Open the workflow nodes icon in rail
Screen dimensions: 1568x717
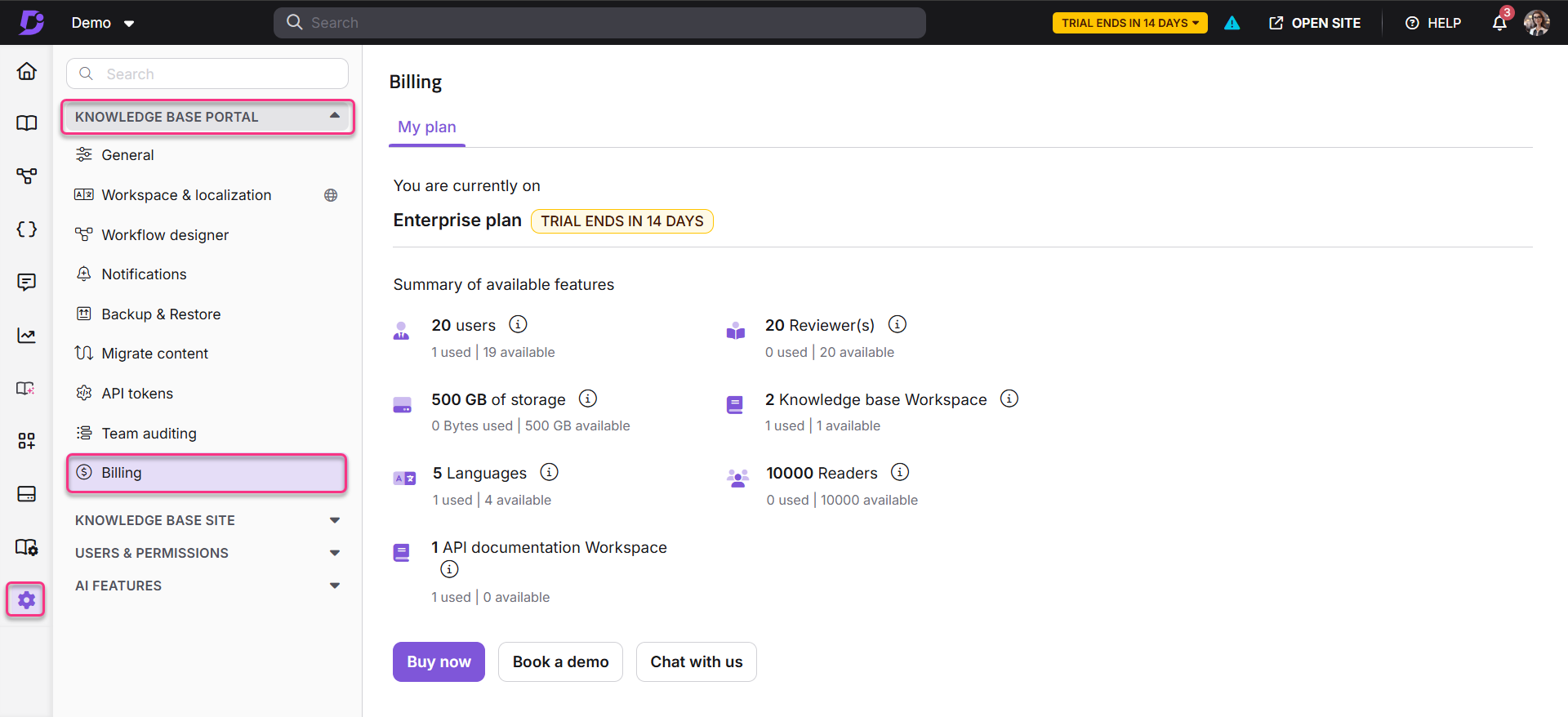(27, 176)
